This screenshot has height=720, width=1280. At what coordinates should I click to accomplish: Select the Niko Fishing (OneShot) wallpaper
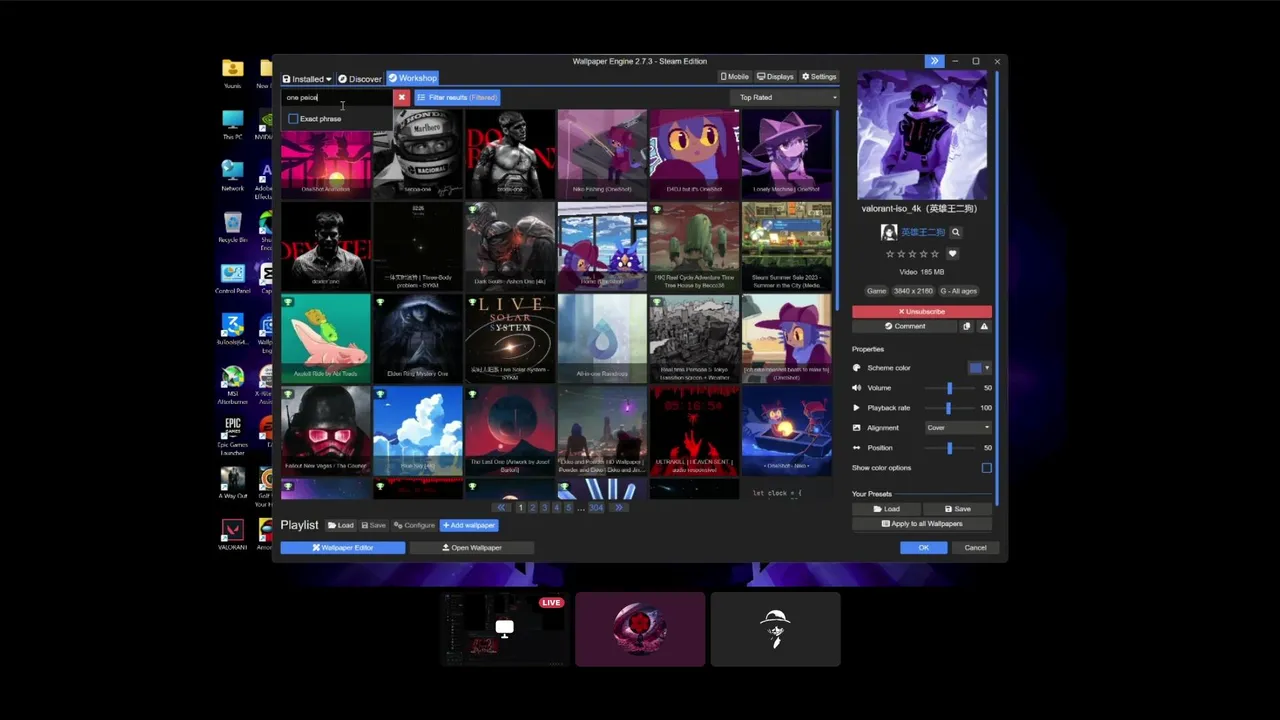click(x=602, y=154)
